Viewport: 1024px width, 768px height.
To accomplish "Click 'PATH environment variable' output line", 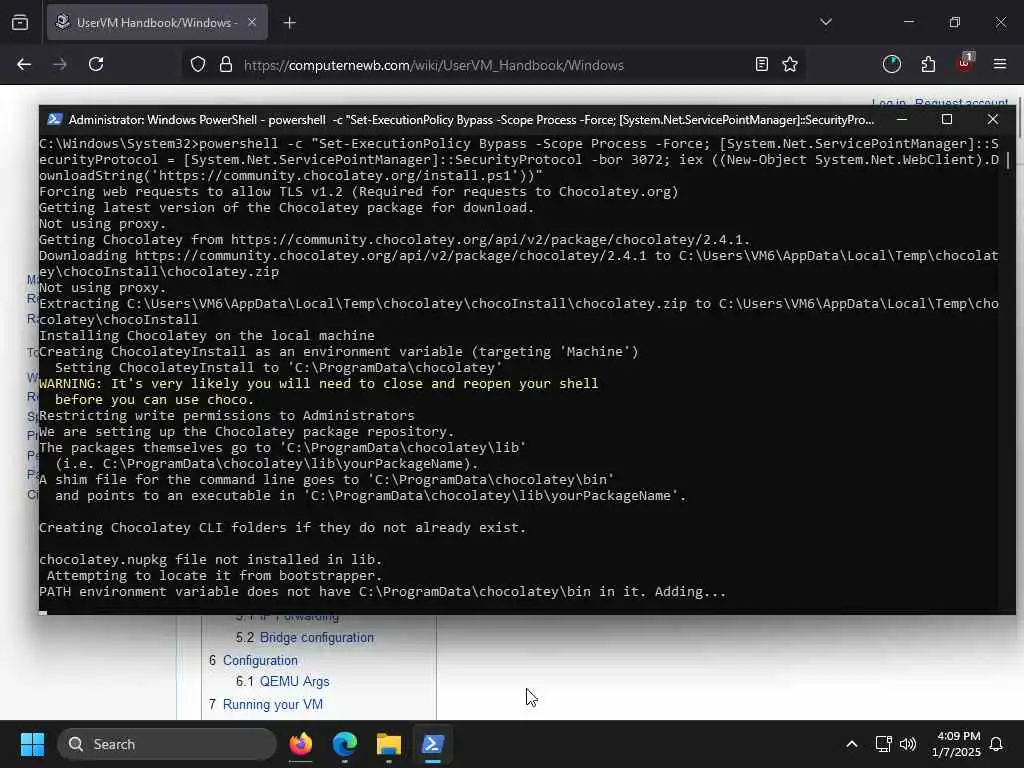I will click(x=382, y=591).
